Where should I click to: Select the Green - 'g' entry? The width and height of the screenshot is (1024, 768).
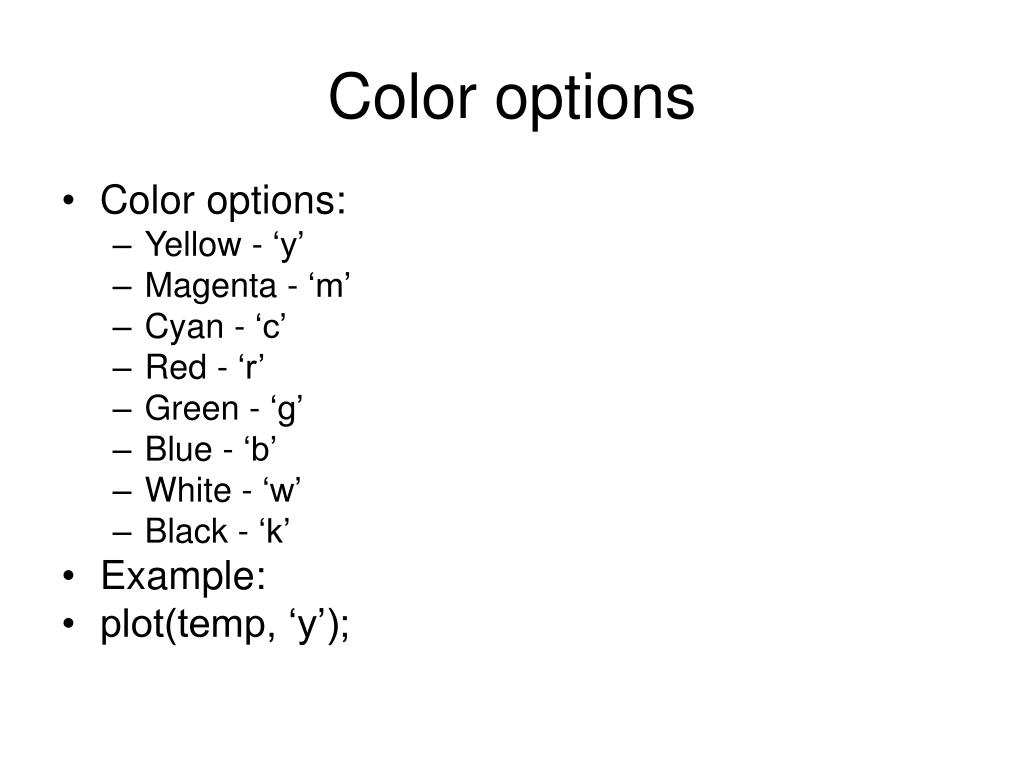point(223,409)
